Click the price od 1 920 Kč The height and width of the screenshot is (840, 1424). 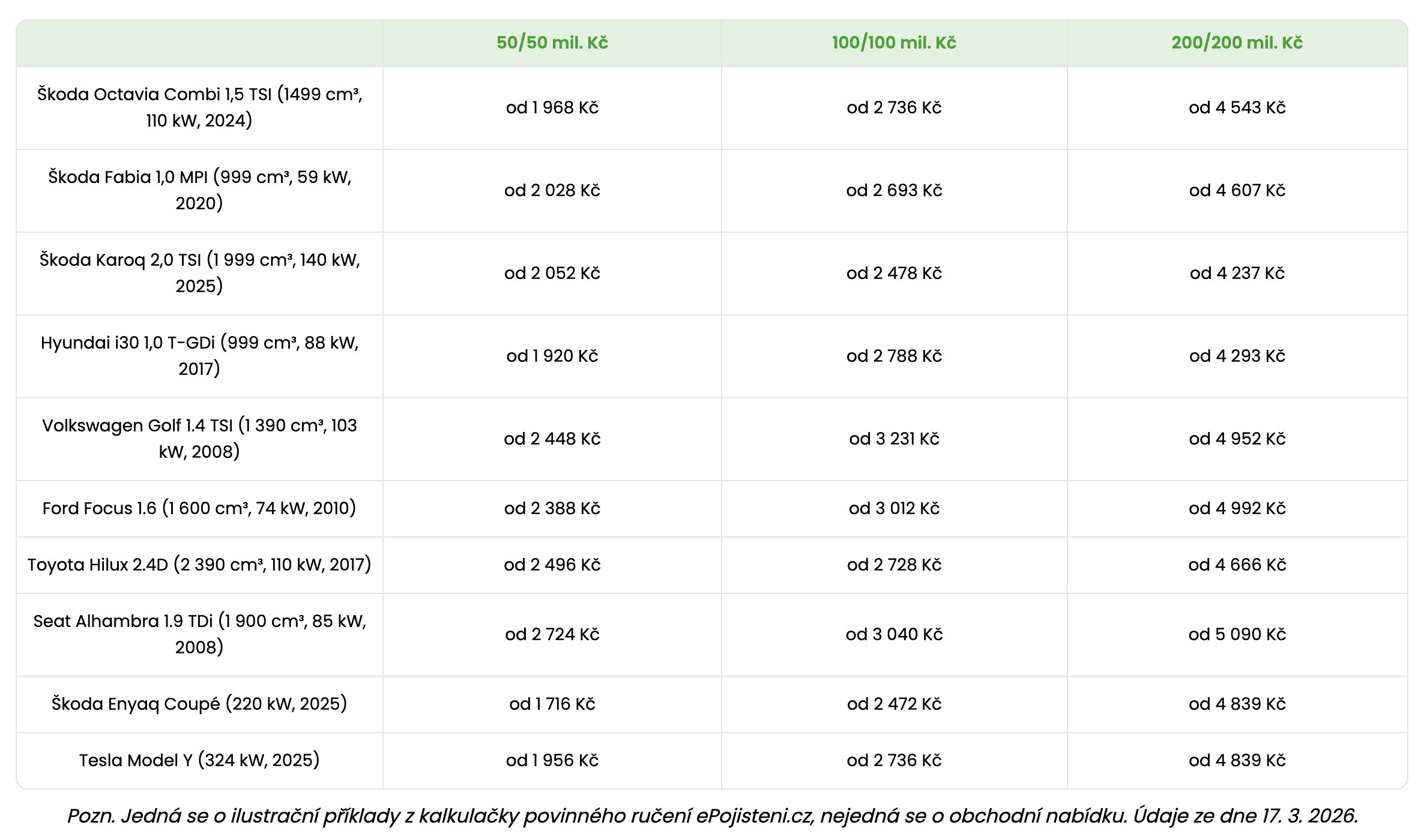(x=552, y=356)
